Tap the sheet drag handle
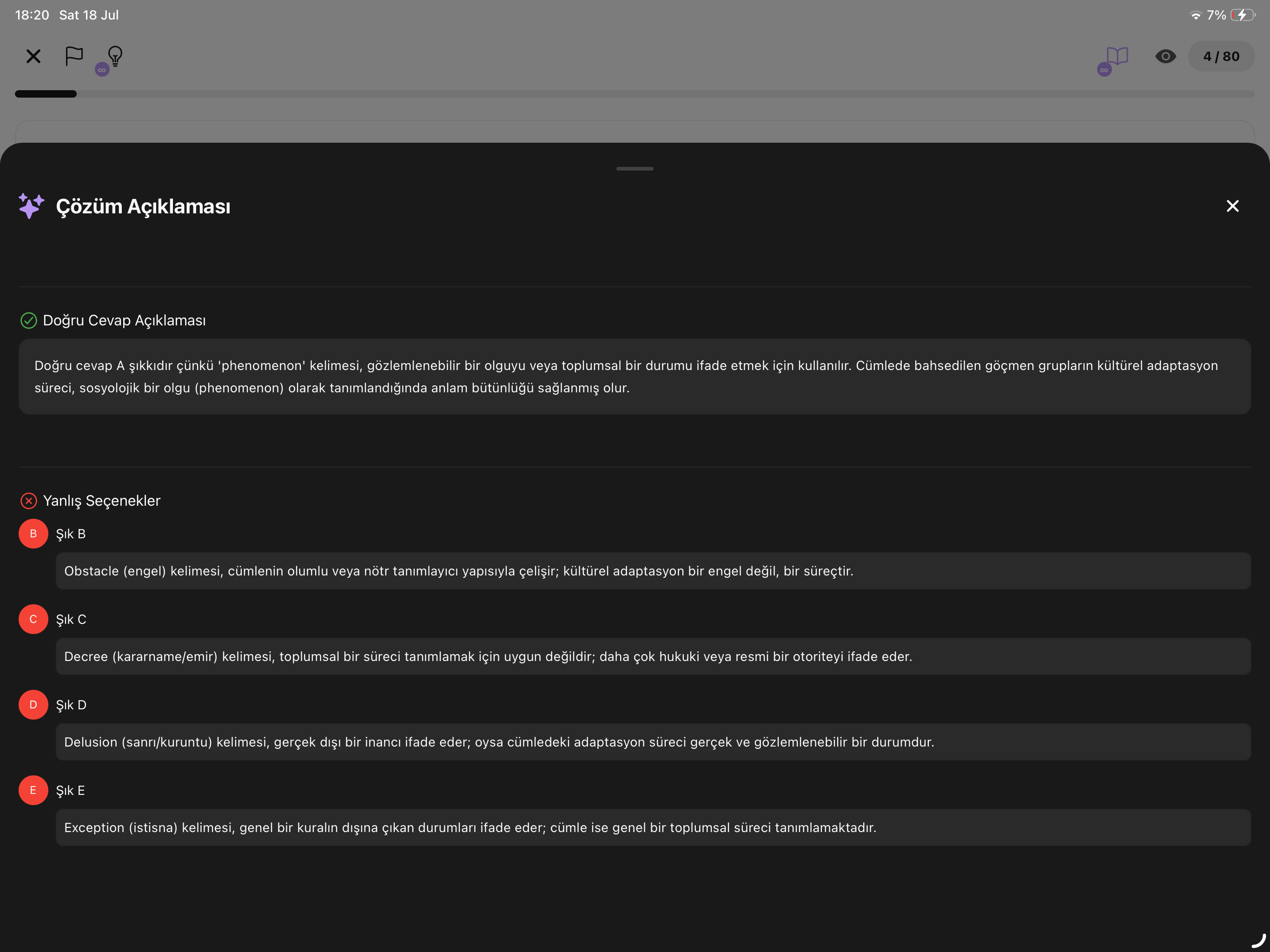 (x=635, y=169)
